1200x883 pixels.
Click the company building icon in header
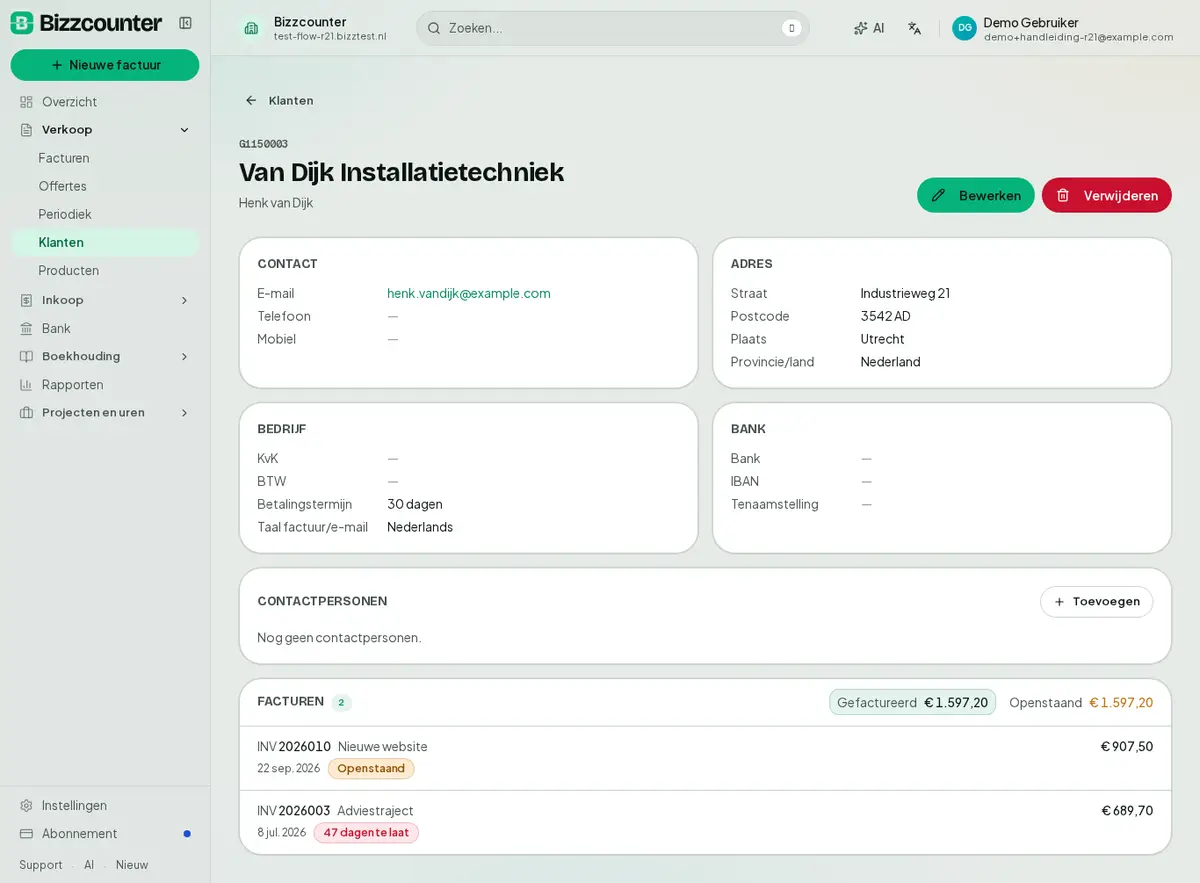251,28
